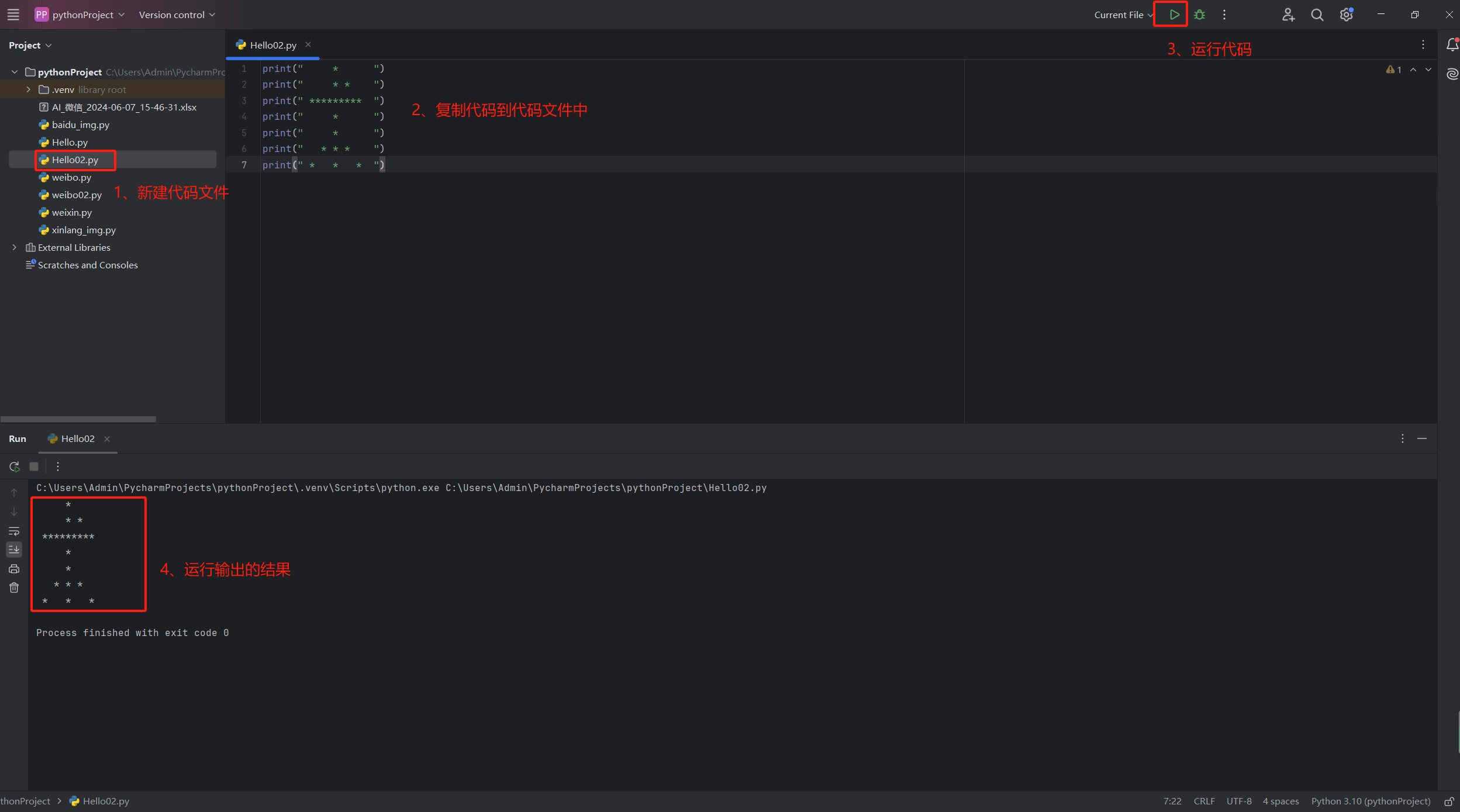Click the Stop execution icon
The width and height of the screenshot is (1460, 812).
coord(34,466)
